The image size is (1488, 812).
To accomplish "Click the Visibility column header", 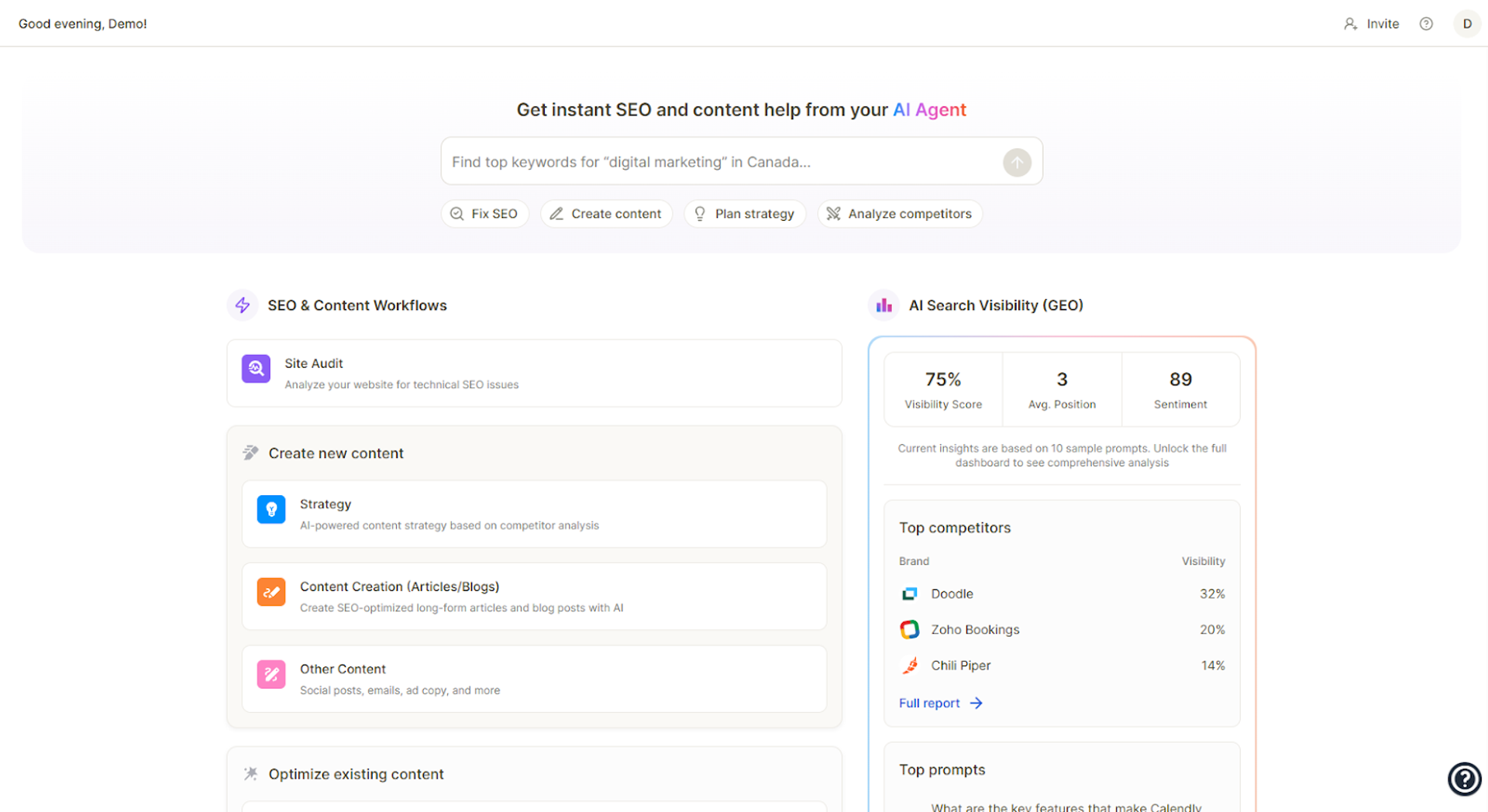I will (1204, 561).
